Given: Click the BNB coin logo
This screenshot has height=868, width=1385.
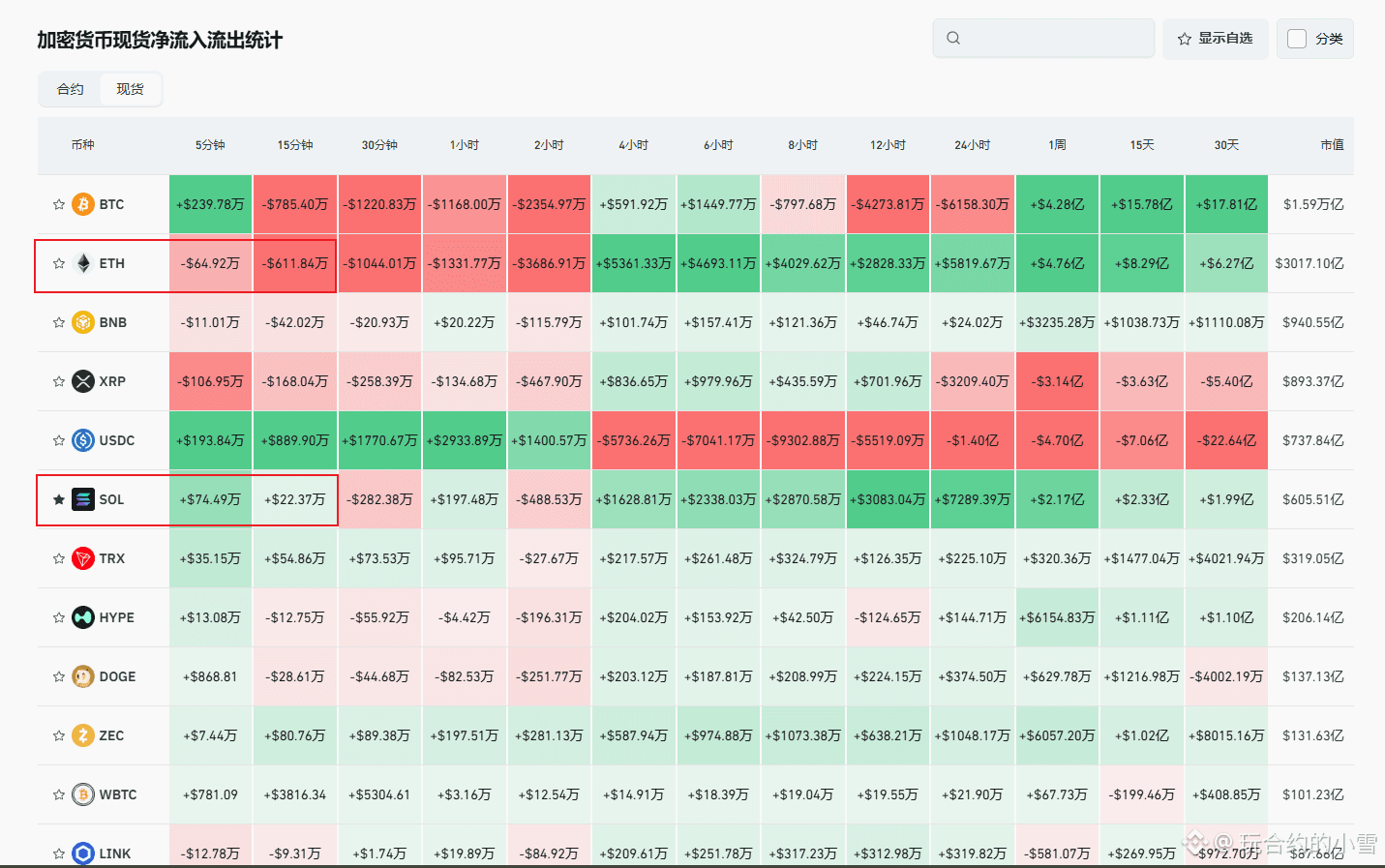Looking at the screenshot, I should (x=83, y=322).
